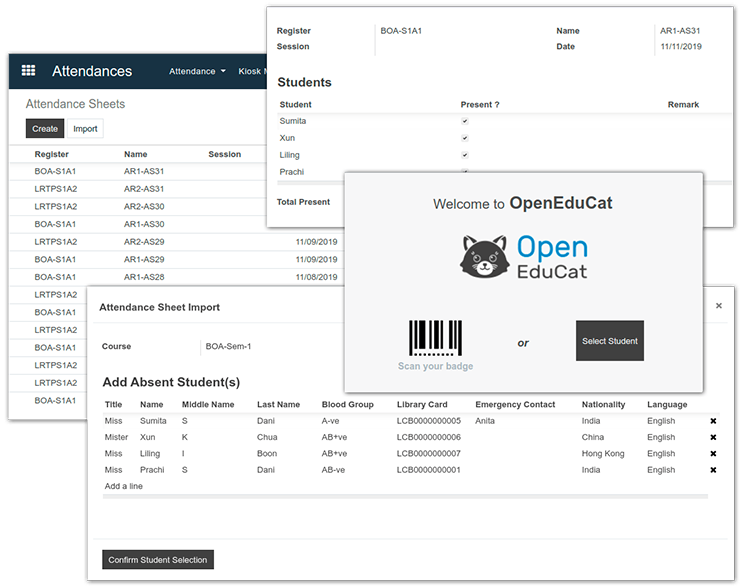
Task: Click Remark column header
Action: [683, 105]
